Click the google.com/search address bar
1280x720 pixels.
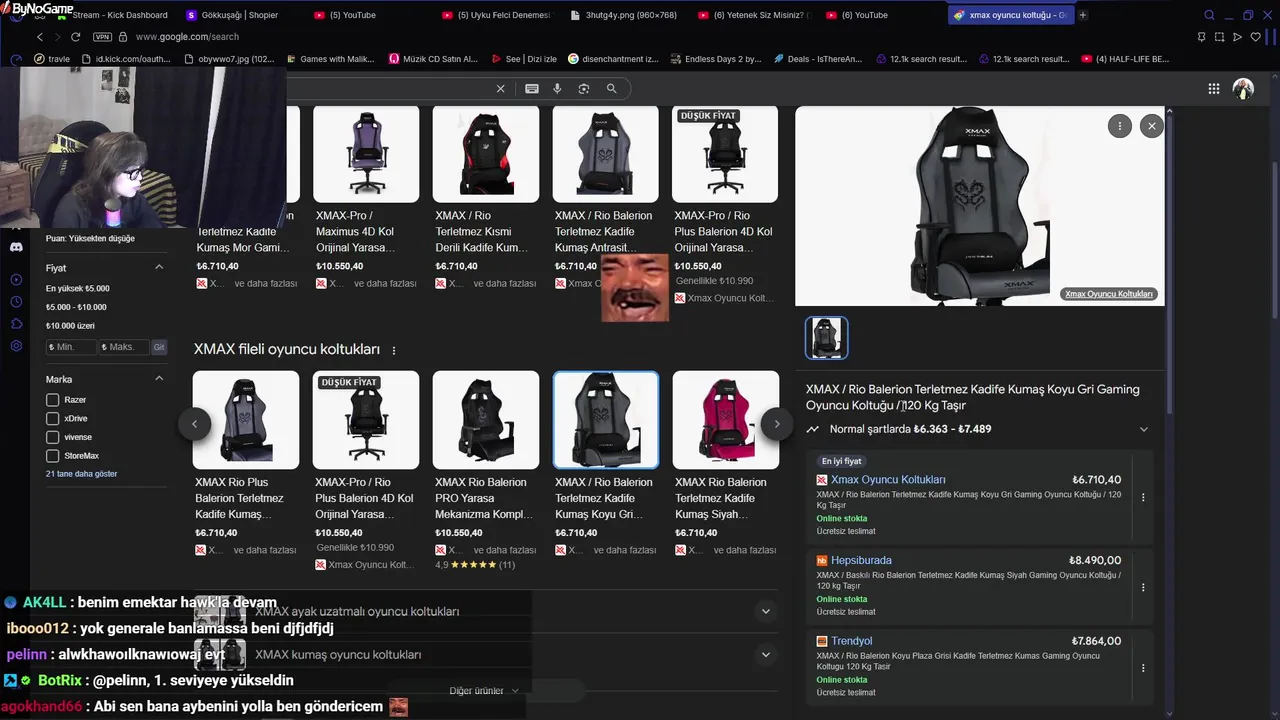[187, 37]
